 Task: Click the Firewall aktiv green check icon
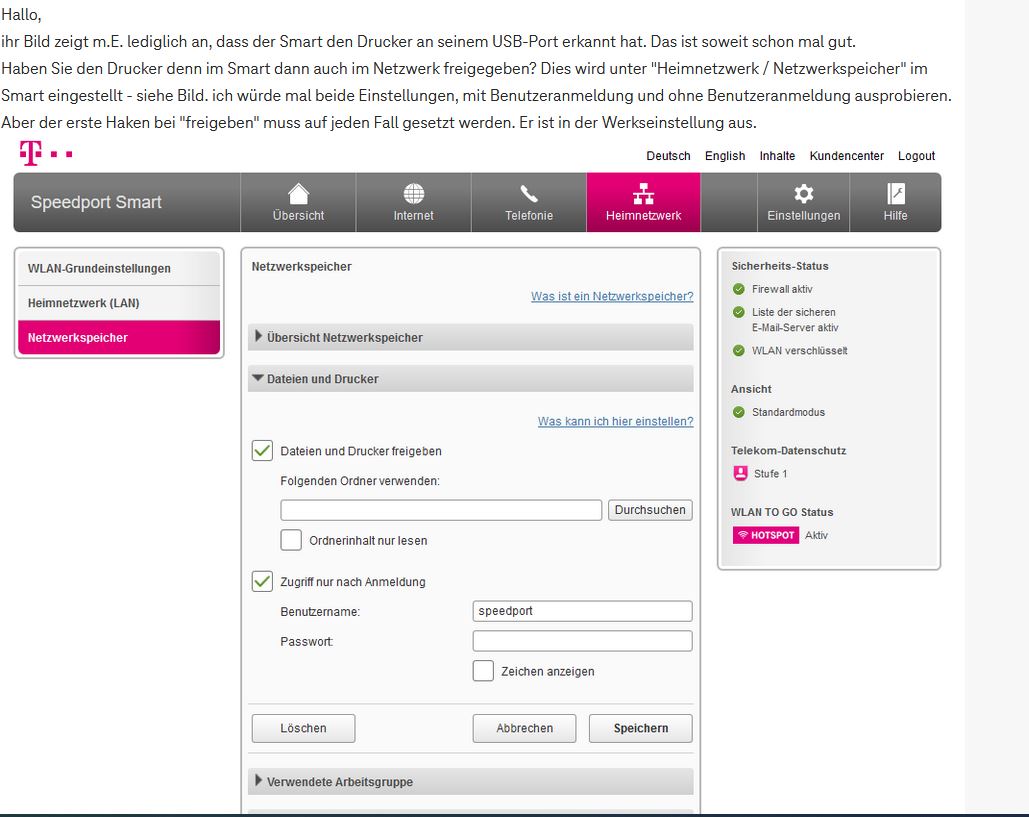739,289
